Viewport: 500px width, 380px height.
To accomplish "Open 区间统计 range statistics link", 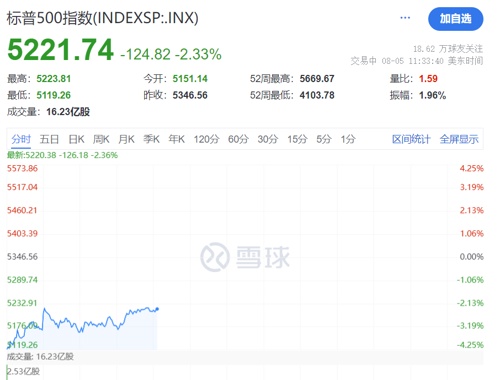I will [x=411, y=139].
